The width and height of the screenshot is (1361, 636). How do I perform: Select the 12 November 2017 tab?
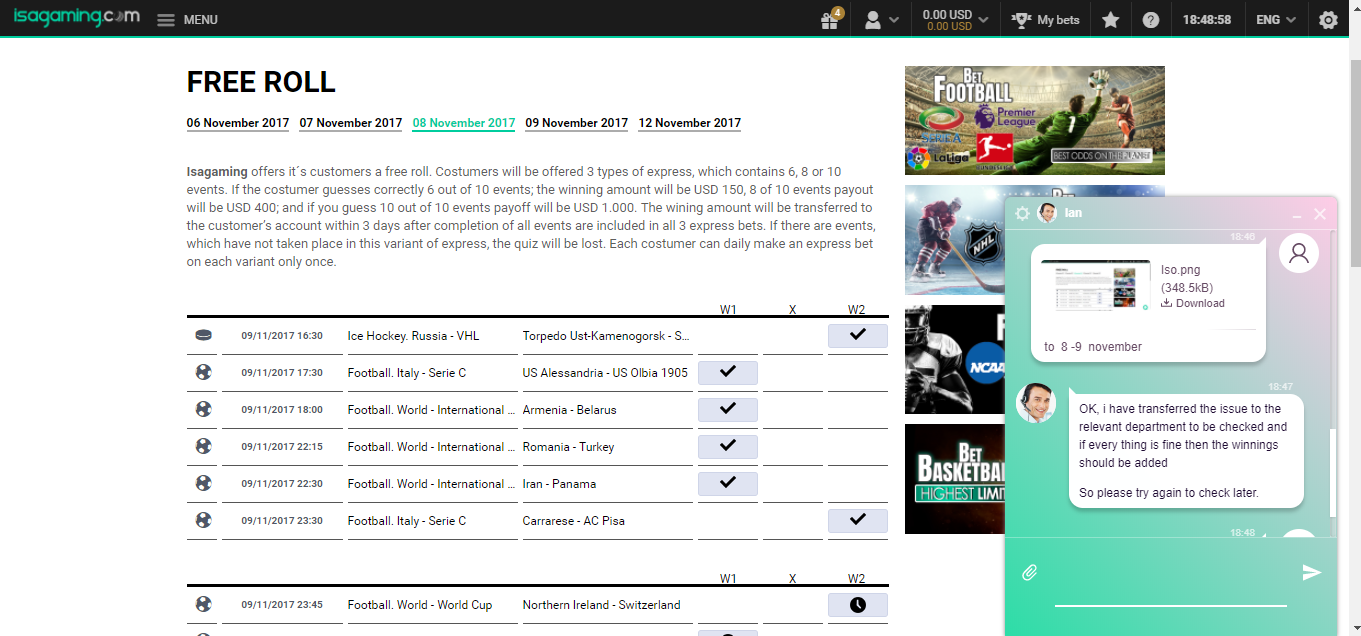coord(690,123)
